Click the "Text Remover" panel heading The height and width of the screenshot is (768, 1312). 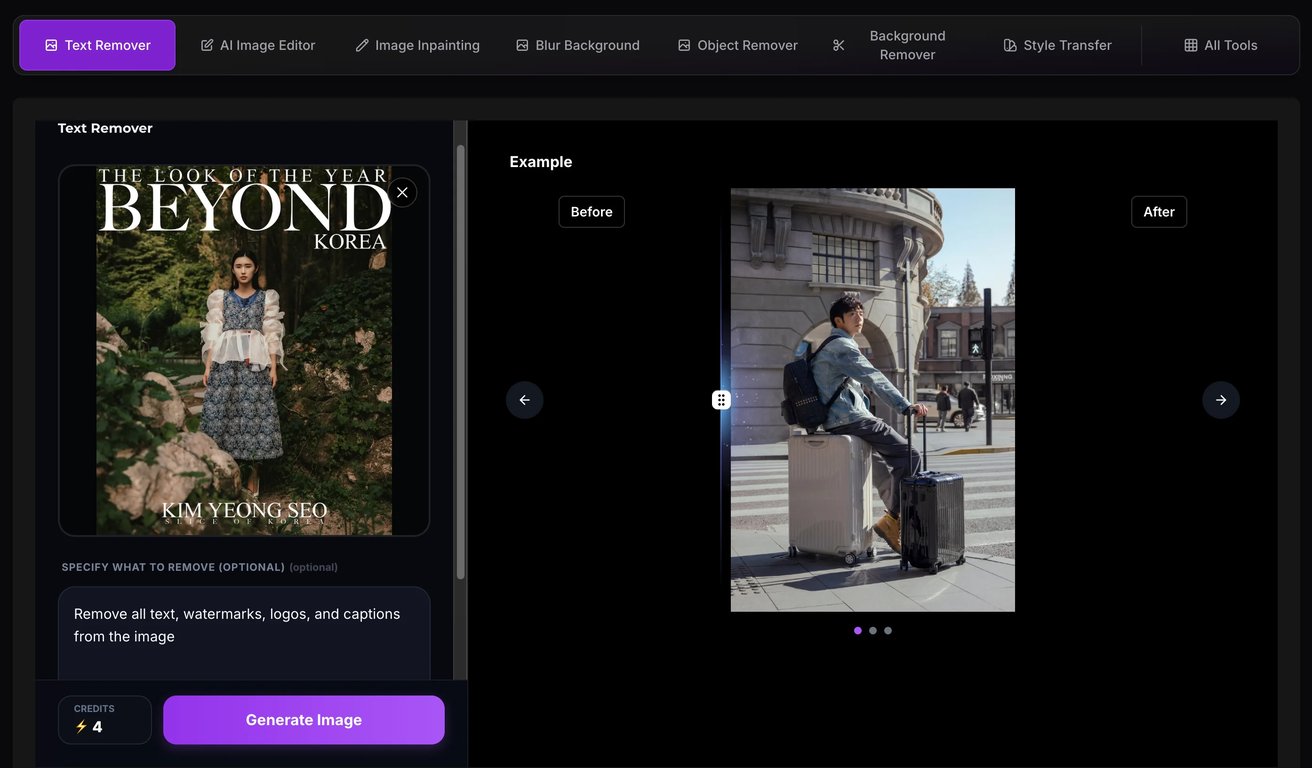click(x=105, y=128)
